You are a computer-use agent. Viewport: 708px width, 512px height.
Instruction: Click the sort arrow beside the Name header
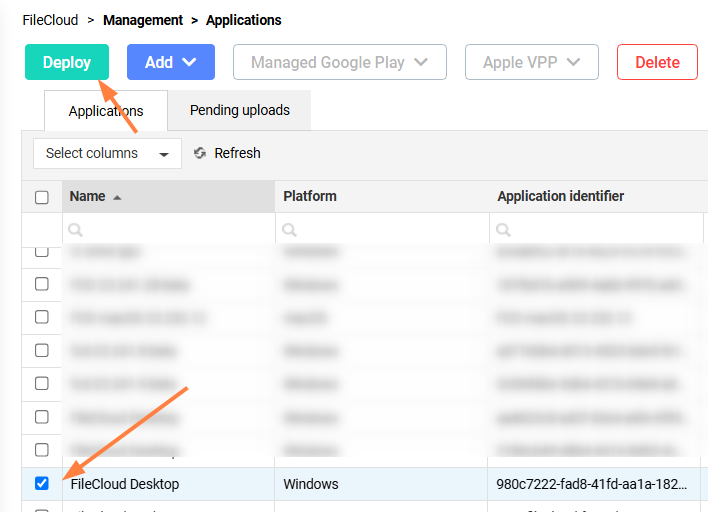point(117,197)
